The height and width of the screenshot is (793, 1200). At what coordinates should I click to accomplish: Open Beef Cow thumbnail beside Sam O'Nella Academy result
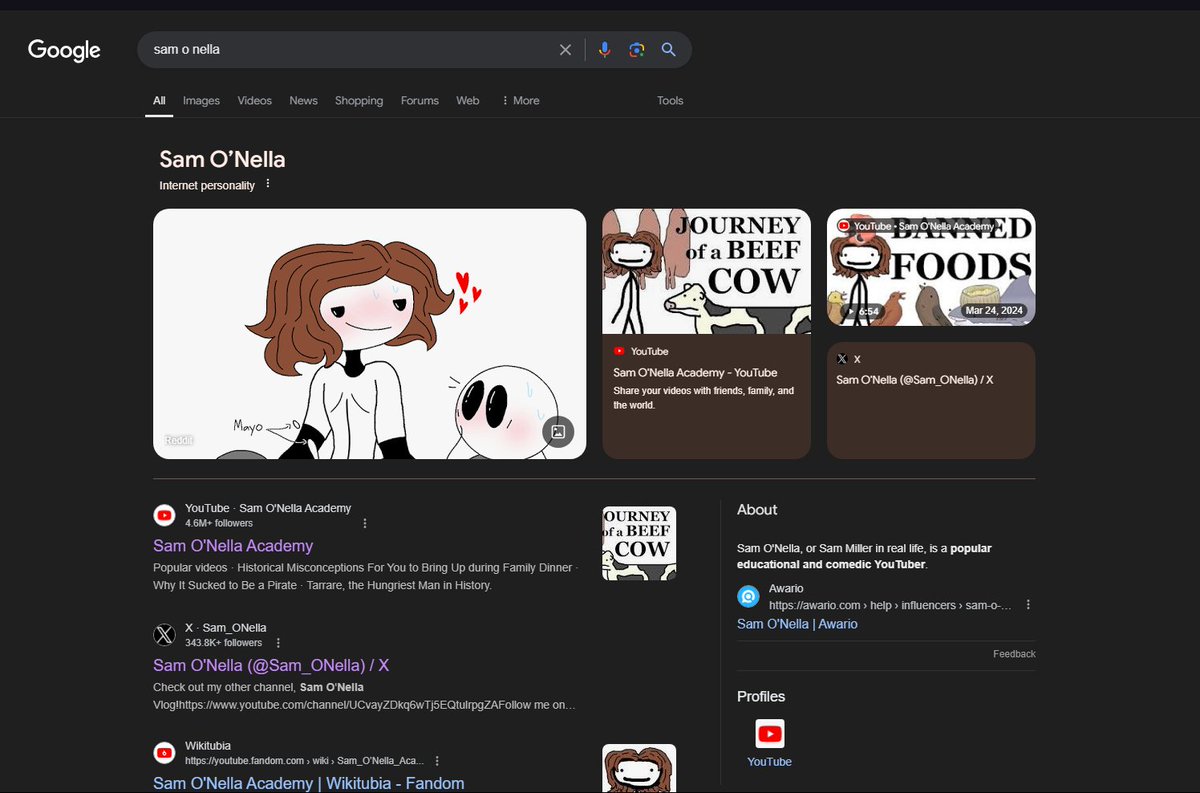pyautogui.click(x=639, y=543)
